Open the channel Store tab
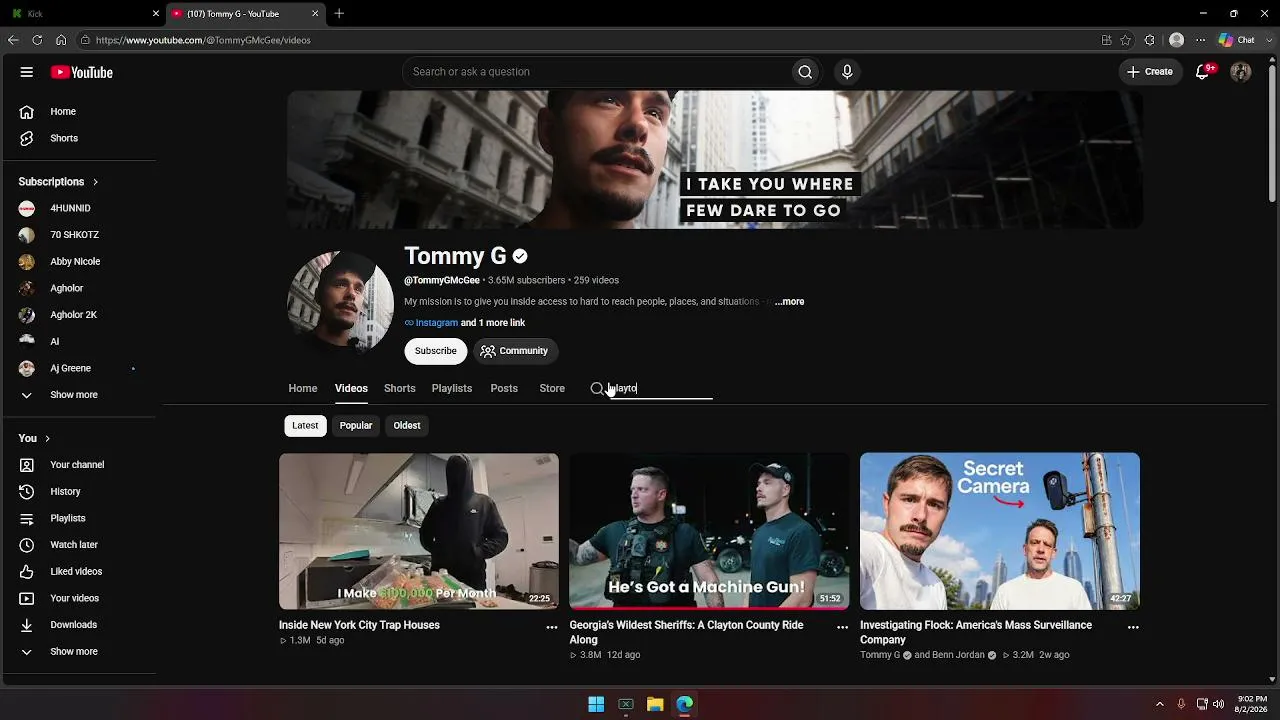Viewport: 1280px width, 720px height. (552, 388)
